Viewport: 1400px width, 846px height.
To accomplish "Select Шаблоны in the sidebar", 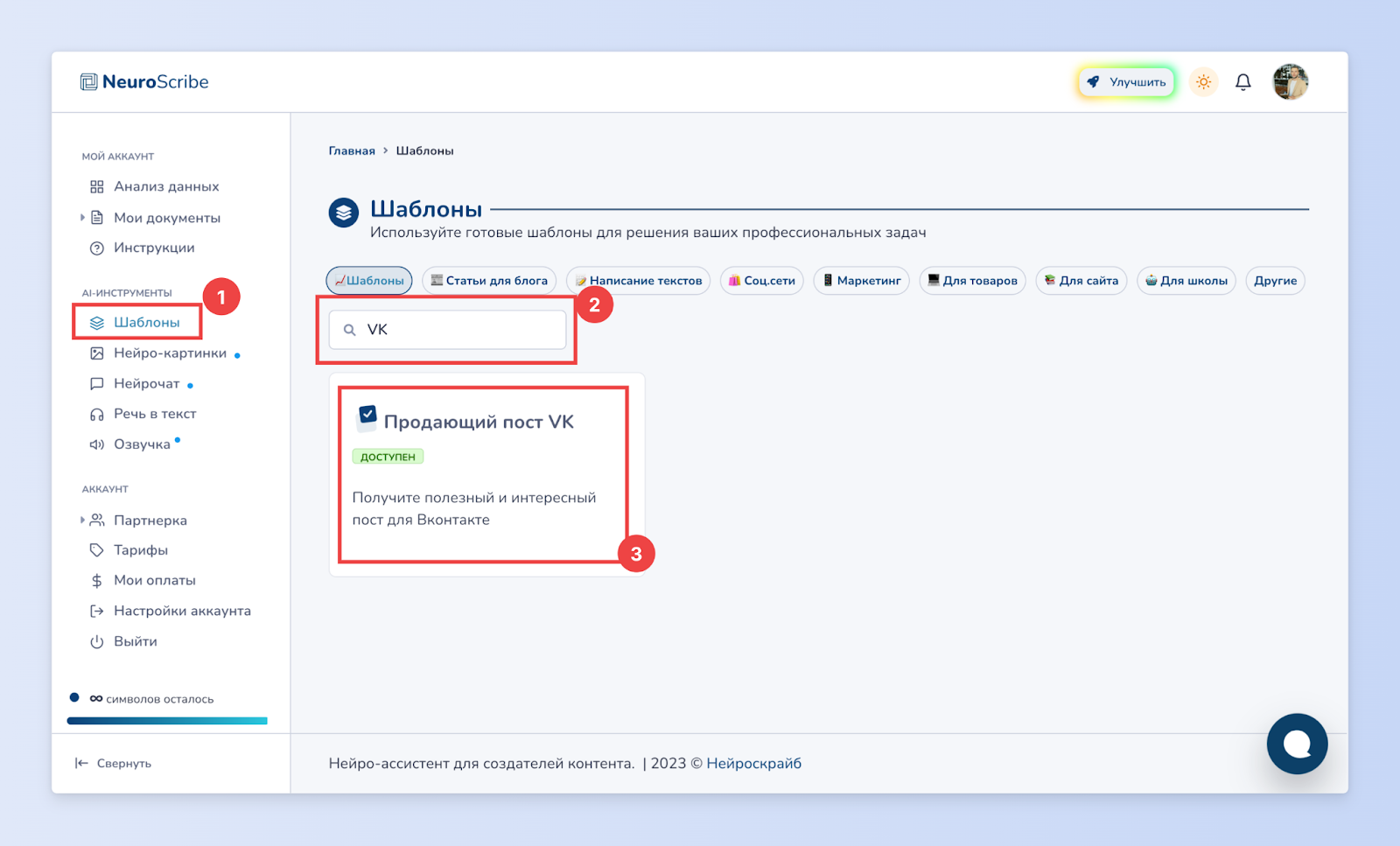I will tap(136, 323).
